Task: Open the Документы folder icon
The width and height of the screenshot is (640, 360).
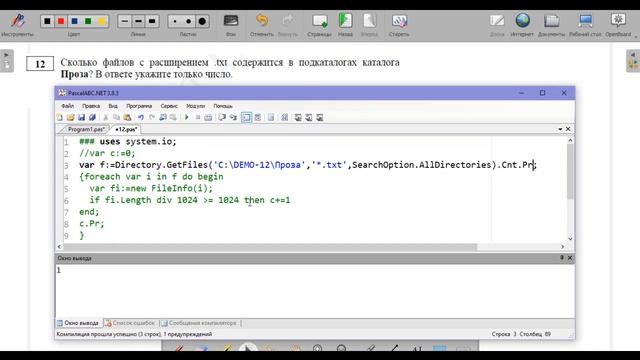Action: 551,20
